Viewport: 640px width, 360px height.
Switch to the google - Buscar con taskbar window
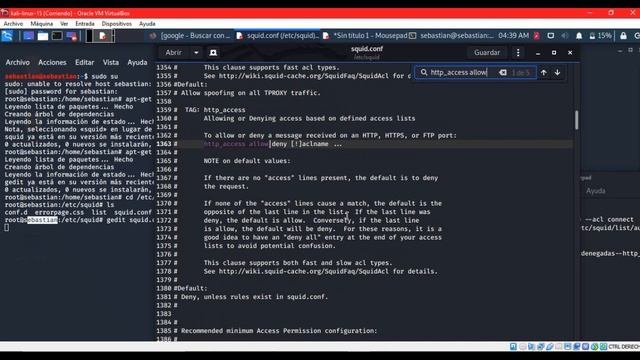point(190,36)
